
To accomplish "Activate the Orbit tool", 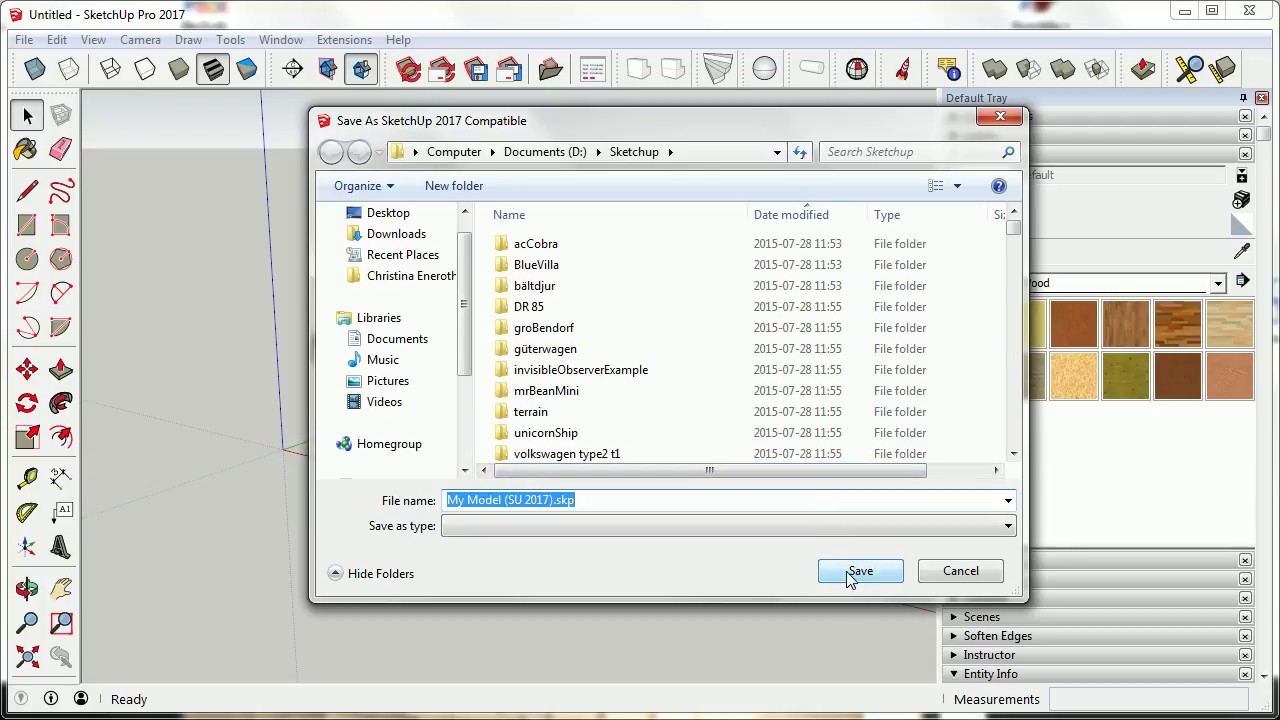I will (27, 588).
